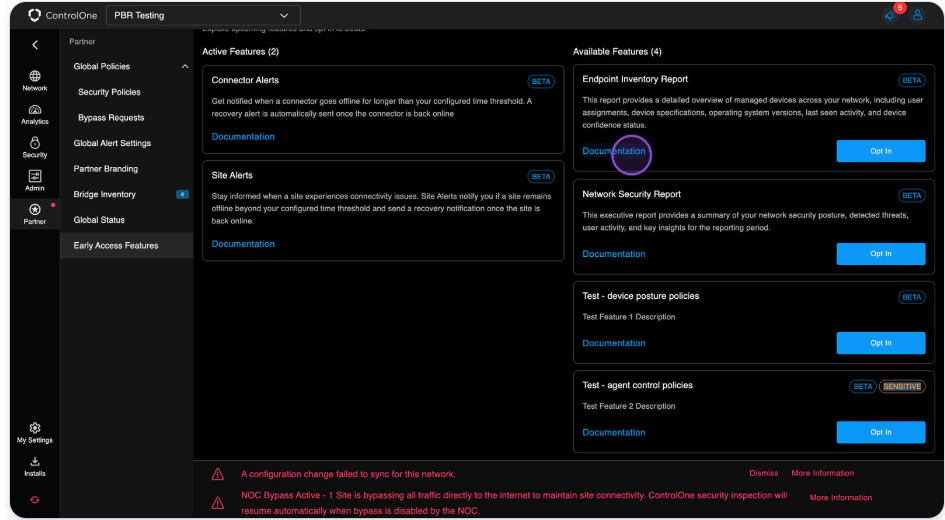Click the Site Alerts card title
Viewport: 945px width, 520px height.
[231, 175]
